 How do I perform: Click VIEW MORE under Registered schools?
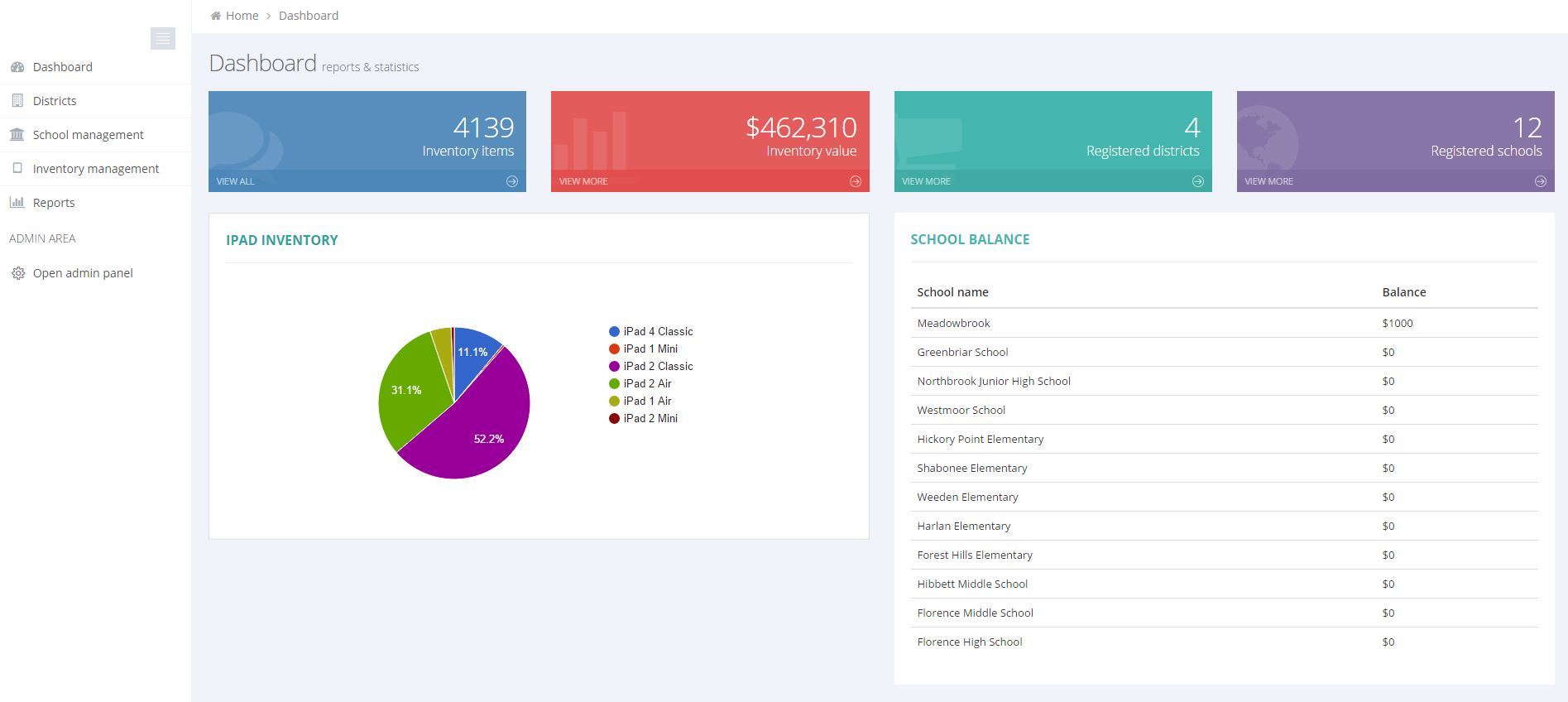tap(1268, 181)
